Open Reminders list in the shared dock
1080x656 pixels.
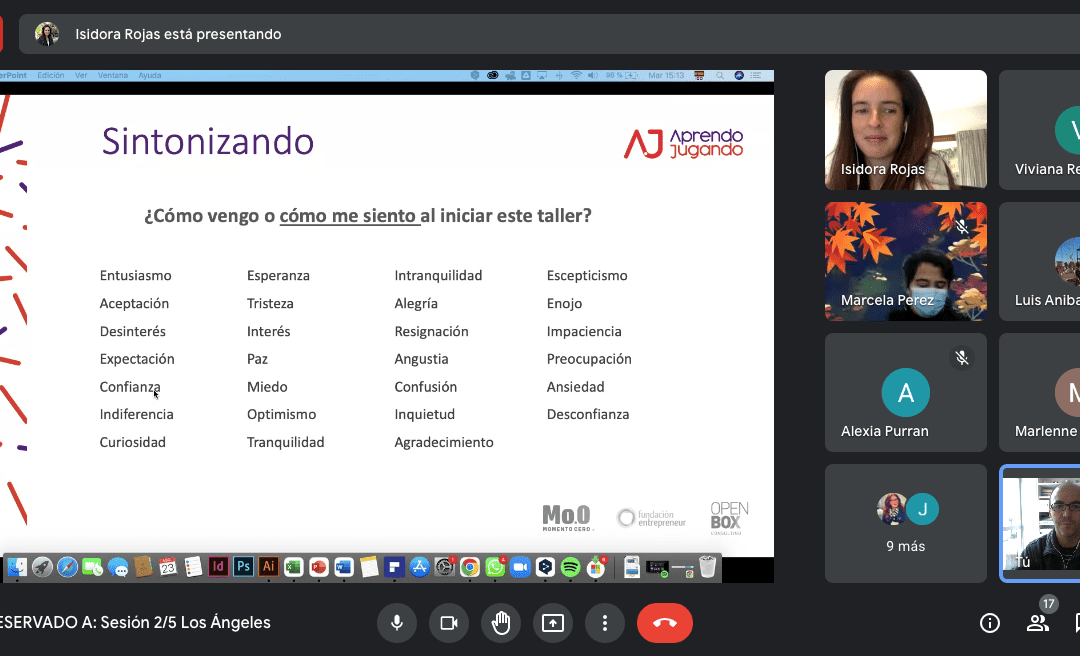(x=194, y=567)
